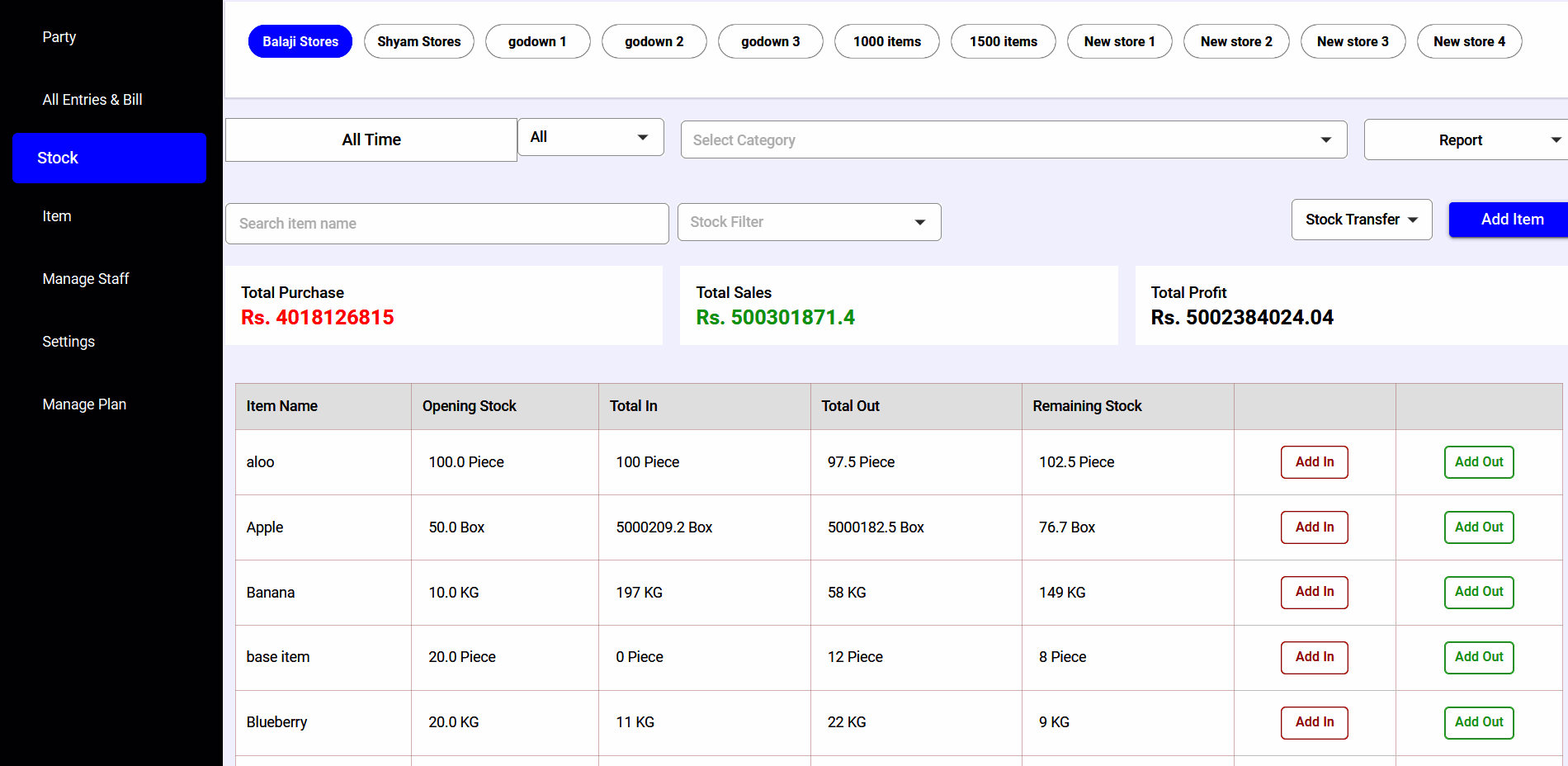Select the godown 2 store tab

pyautogui.click(x=654, y=41)
